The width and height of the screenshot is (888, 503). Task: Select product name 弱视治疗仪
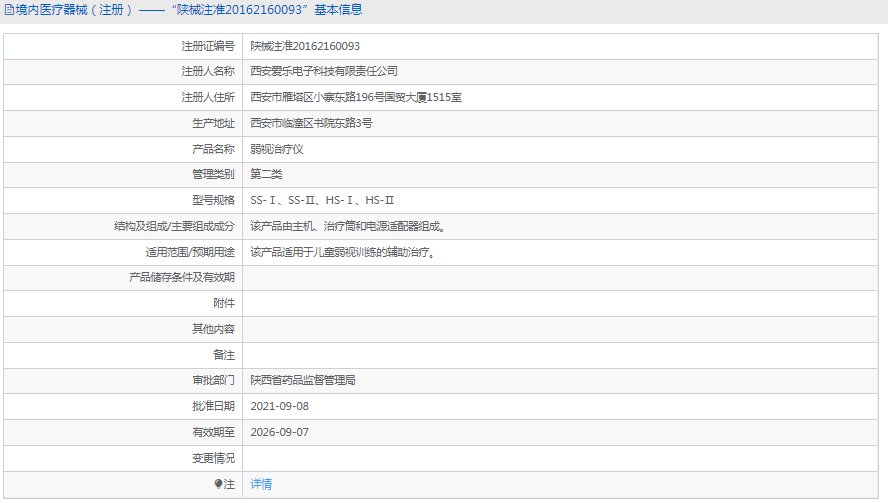pyautogui.click(x=277, y=149)
